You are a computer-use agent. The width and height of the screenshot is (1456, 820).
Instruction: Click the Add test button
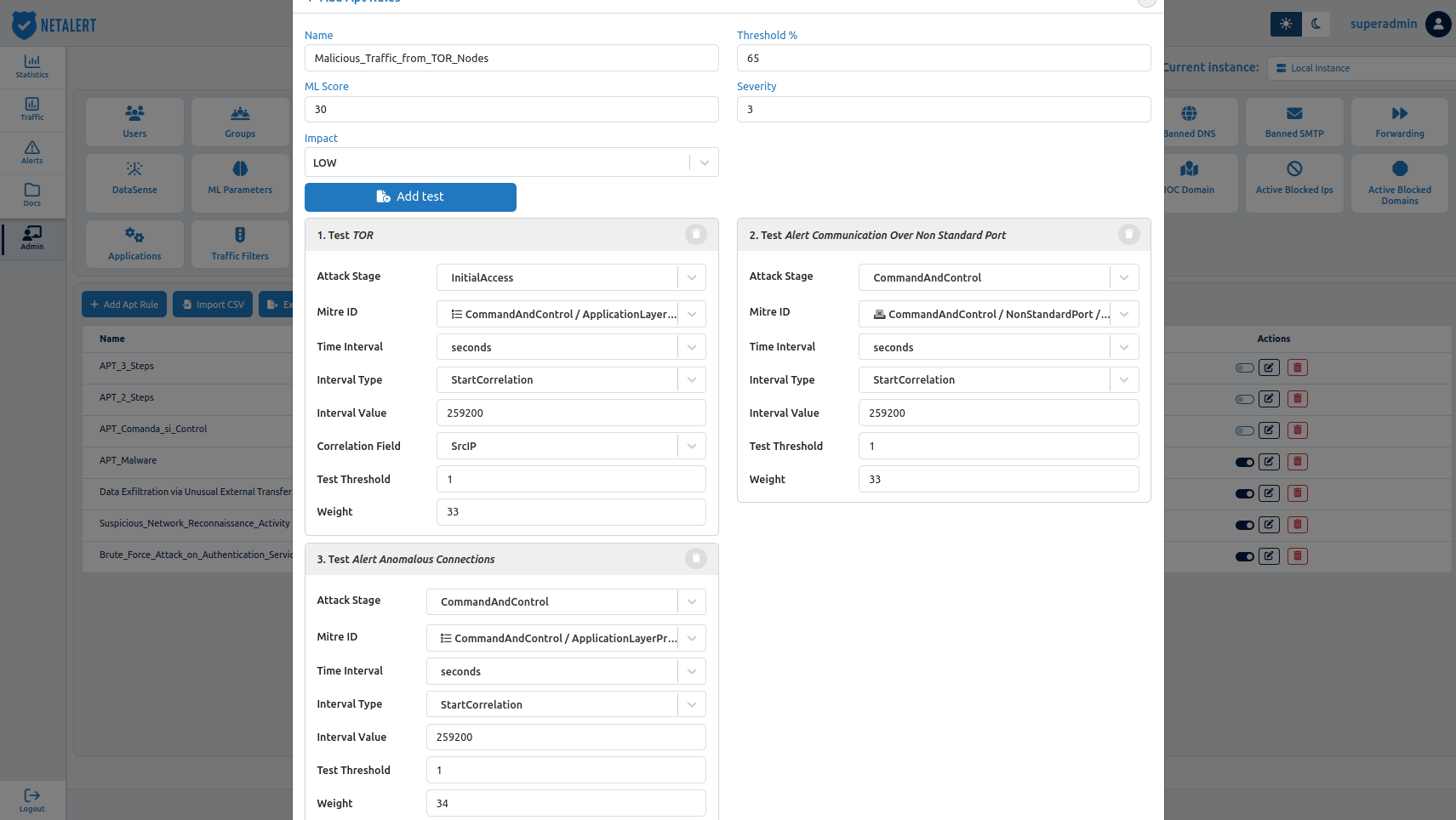(410, 196)
